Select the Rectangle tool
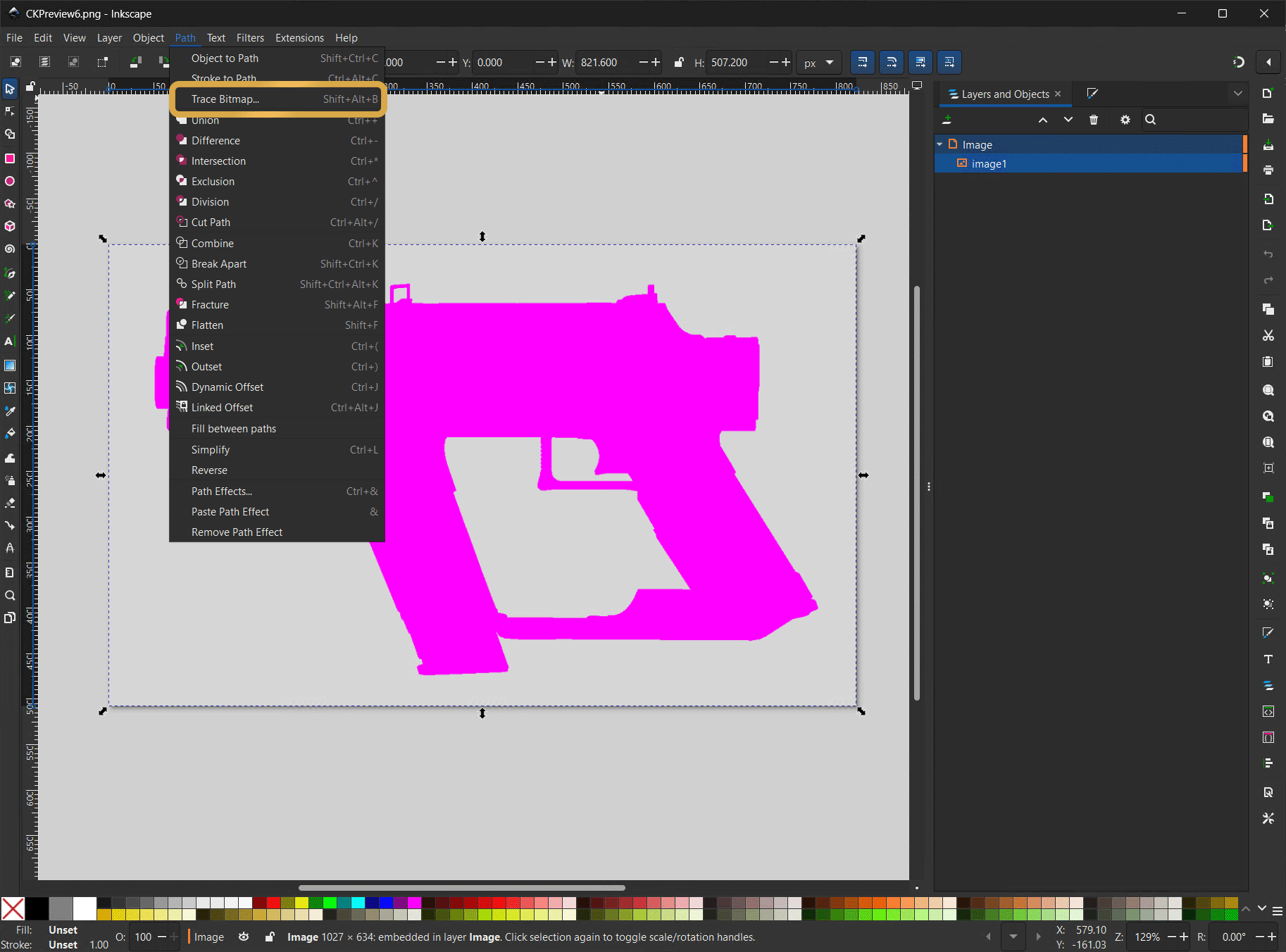Screen dimensions: 1286x952 (10, 158)
